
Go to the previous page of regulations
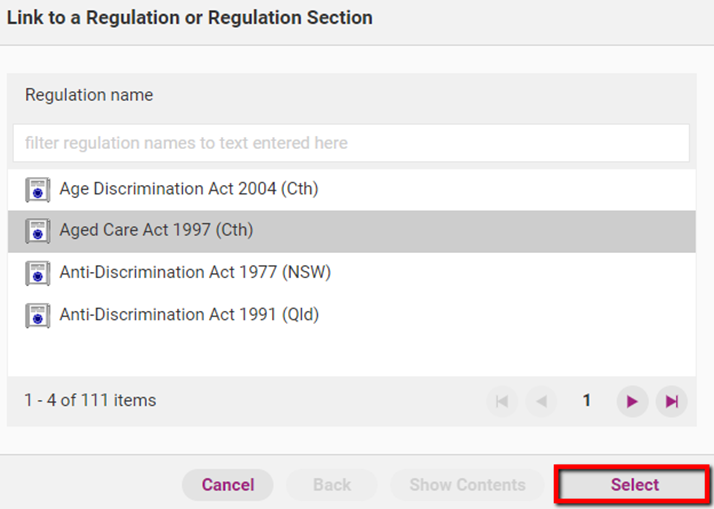pos(542,401)
